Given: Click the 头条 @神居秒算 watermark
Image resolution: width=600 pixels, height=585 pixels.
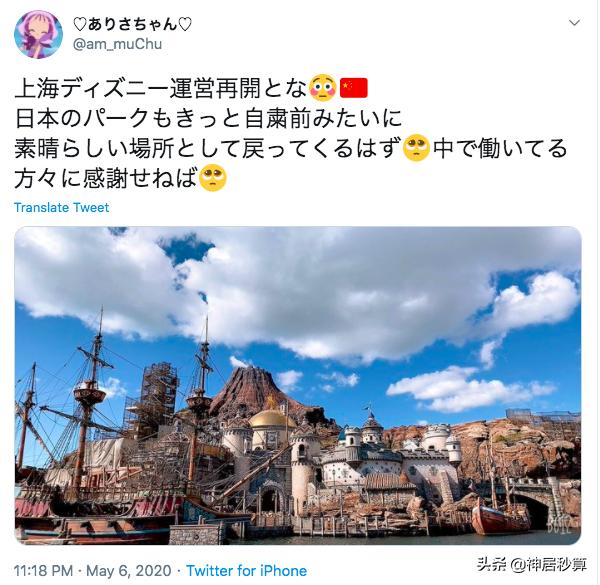Looking at the screenshot, I should tap(532, 564).
